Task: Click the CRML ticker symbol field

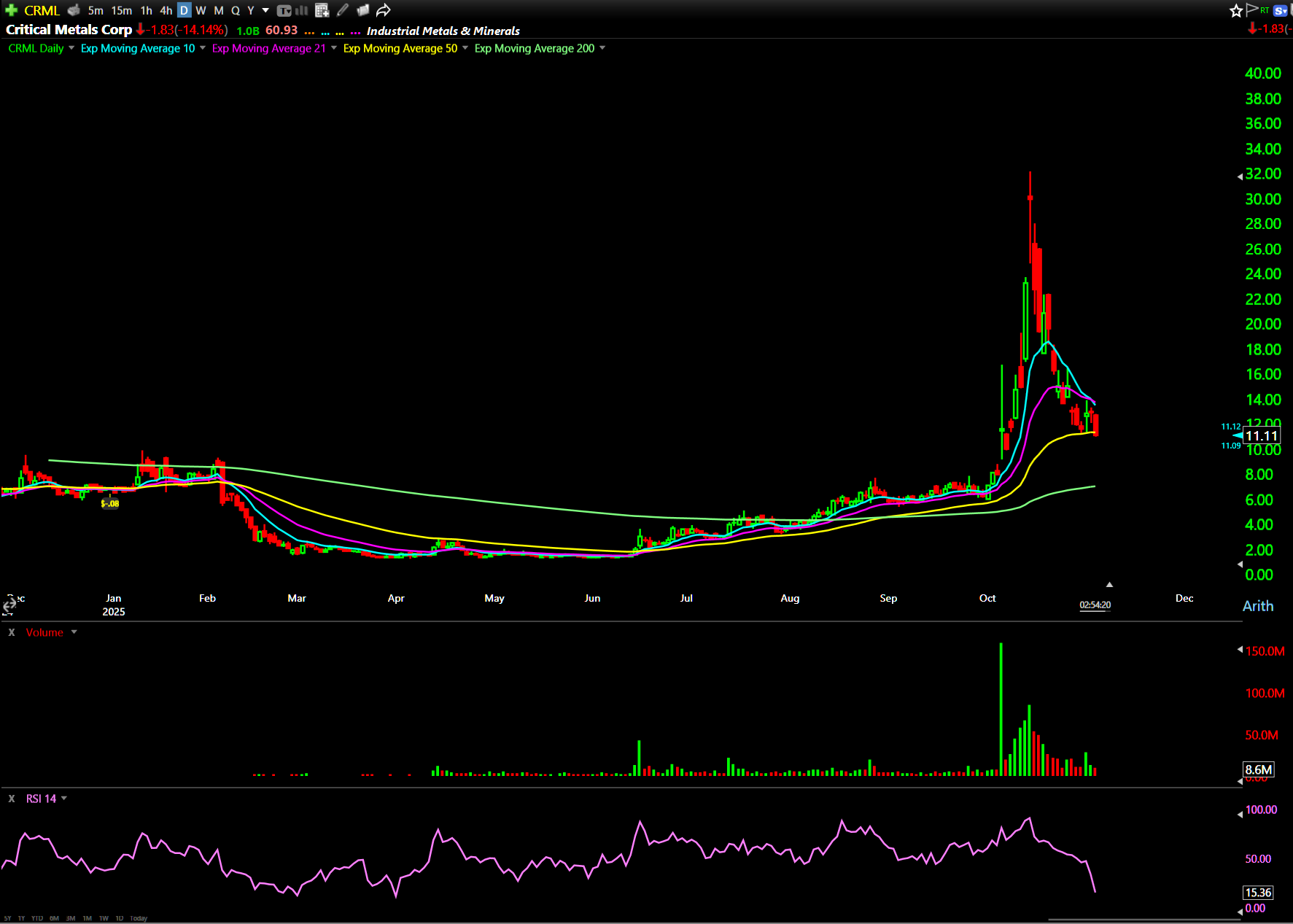Action: point(42,10)
